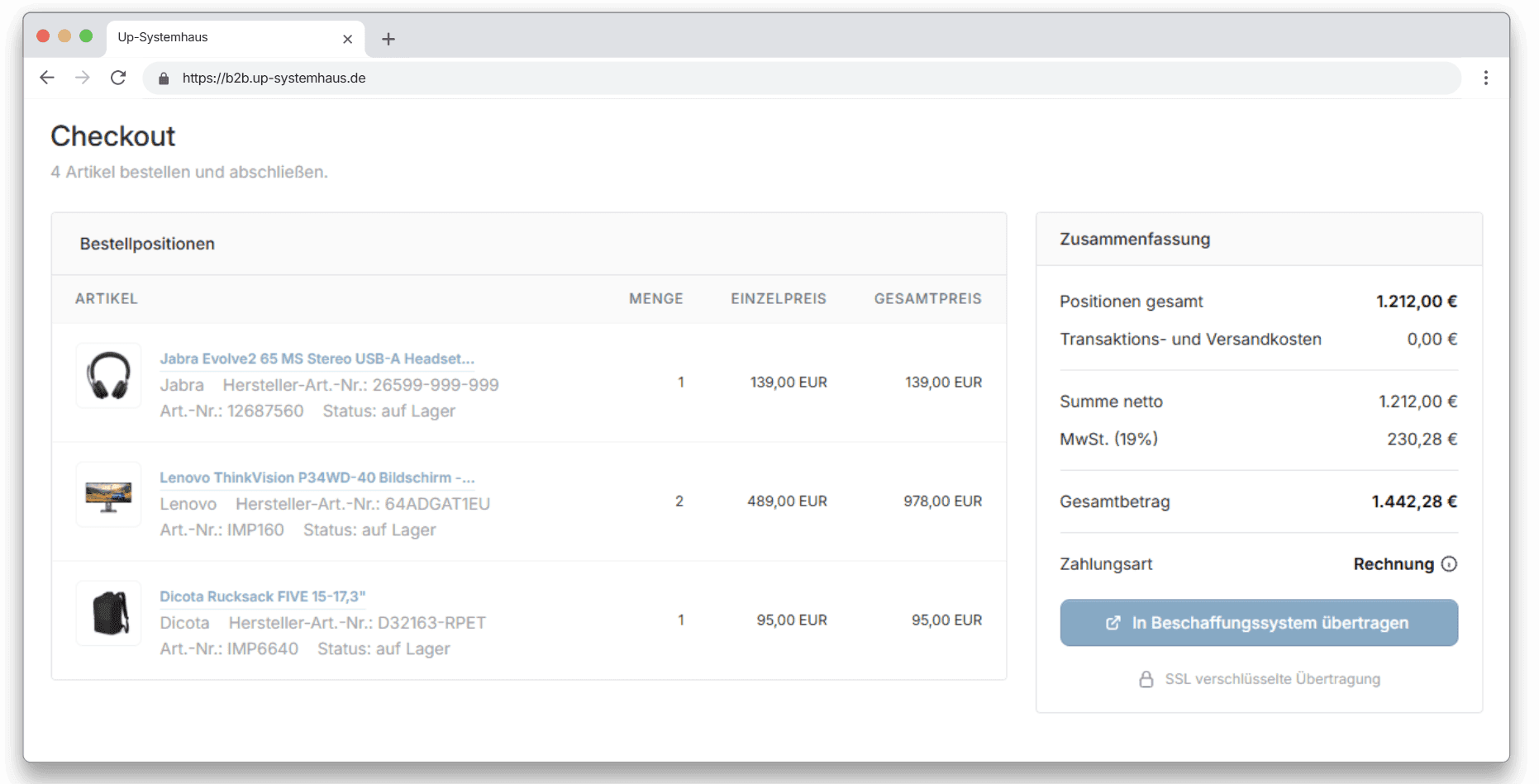Click the Bestellpositionen panel heading
Screen dimensions: 1539x784
coord(147,244)
